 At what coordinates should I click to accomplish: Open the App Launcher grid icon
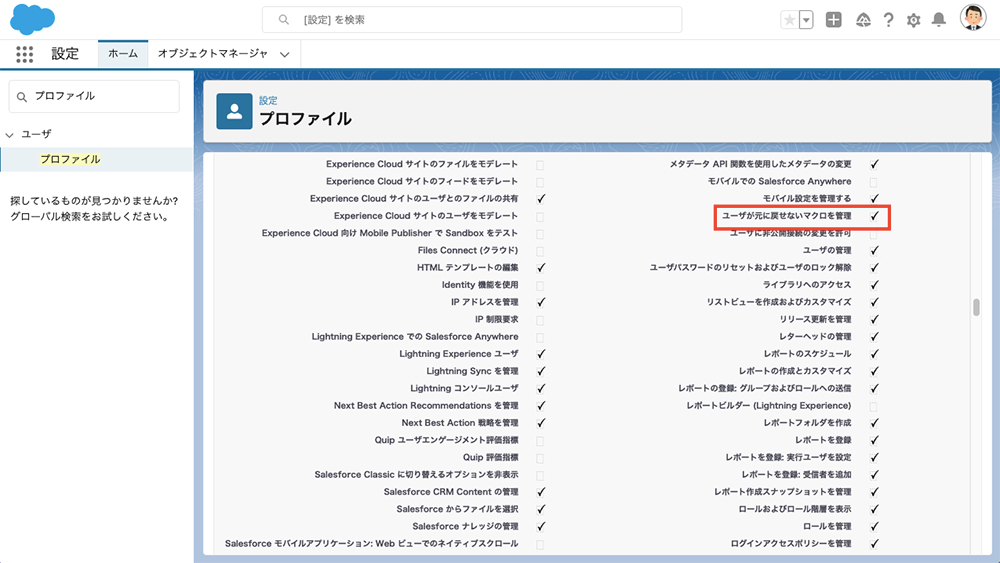(x=24, y=54)
